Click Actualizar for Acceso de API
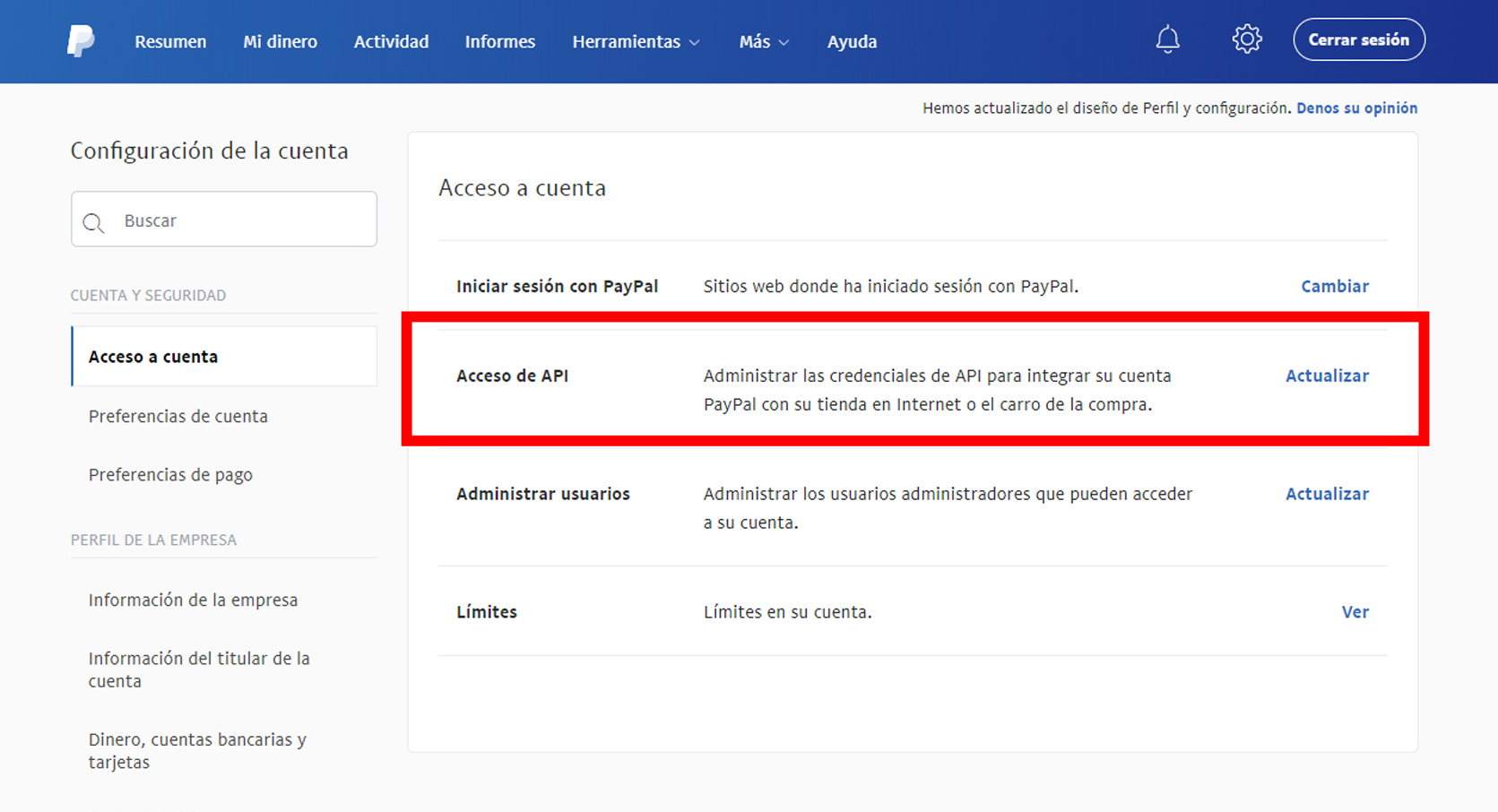The width and height of the screenshot is (1498, 812). 1327,376
